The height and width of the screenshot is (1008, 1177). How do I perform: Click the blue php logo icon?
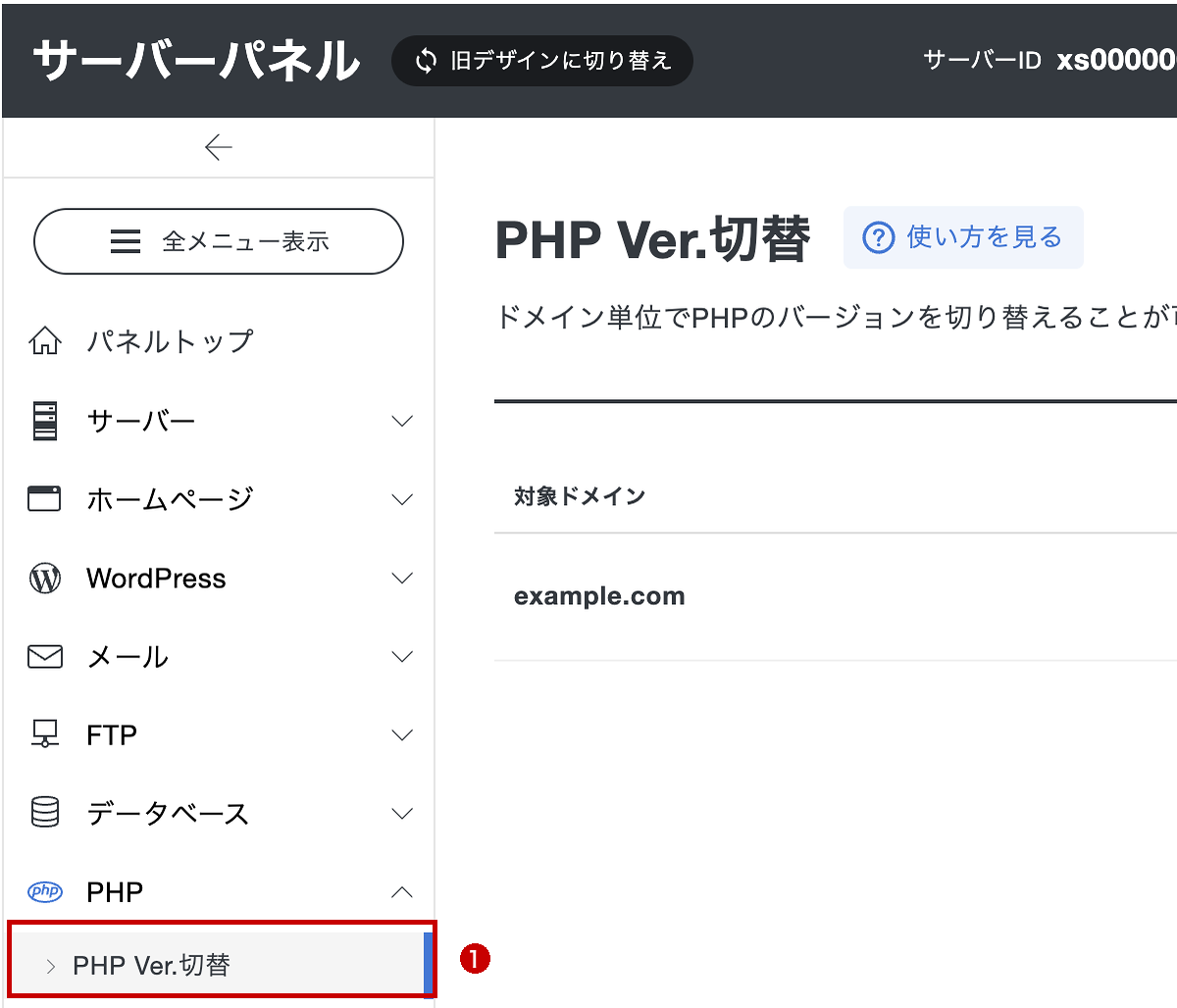pos(45,891)
